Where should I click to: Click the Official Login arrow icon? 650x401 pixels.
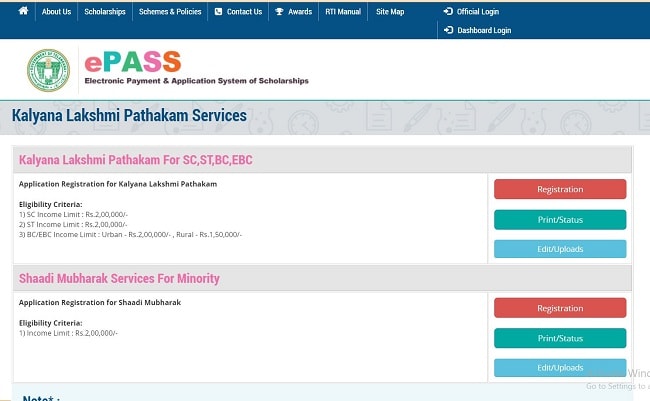(448, 11)
